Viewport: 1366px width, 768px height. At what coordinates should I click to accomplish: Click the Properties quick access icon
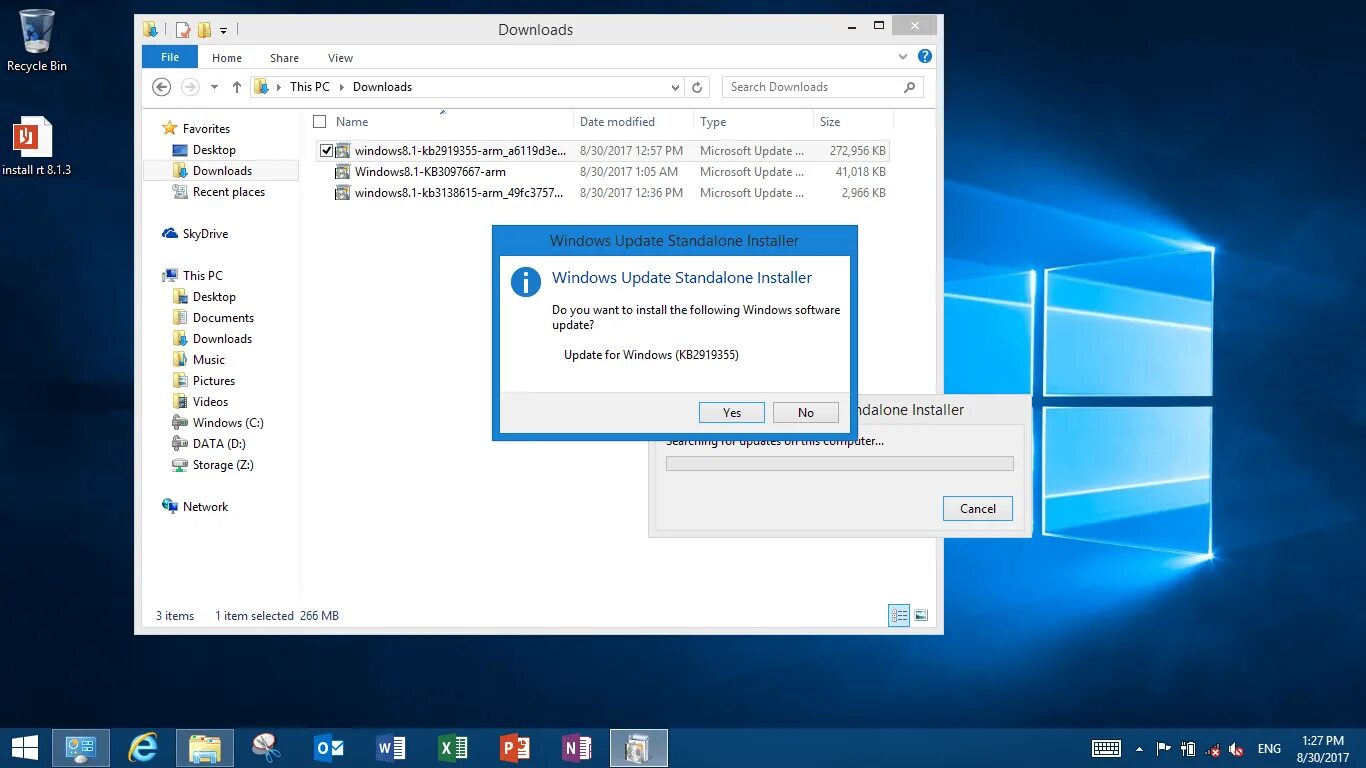[184, 29]
